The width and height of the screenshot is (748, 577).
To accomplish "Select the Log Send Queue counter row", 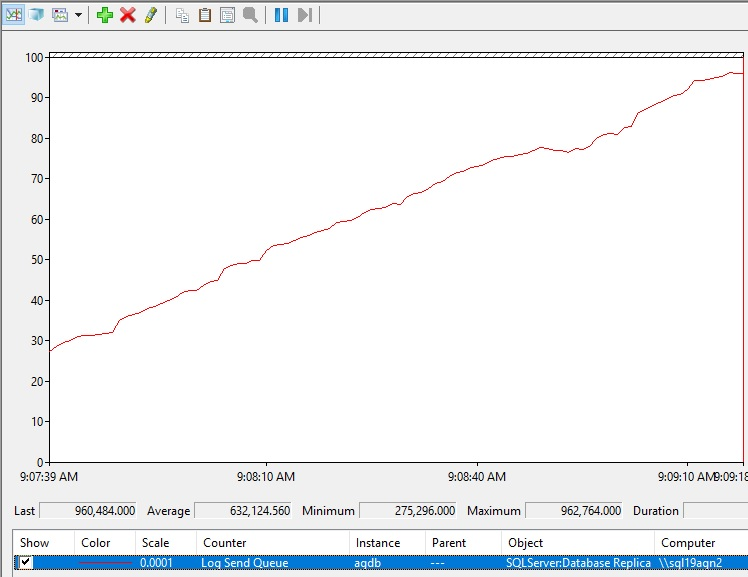I will coord(272,563).
